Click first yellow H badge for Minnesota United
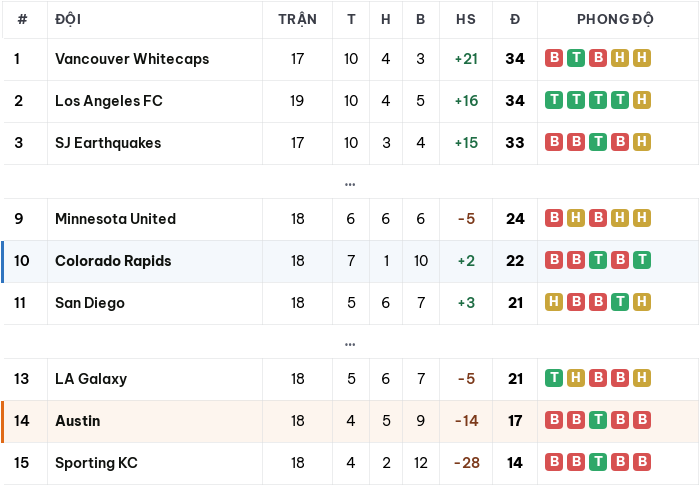The height and width of the screenshot is (486, 700). pyautogui.click(x=575, y=218)
